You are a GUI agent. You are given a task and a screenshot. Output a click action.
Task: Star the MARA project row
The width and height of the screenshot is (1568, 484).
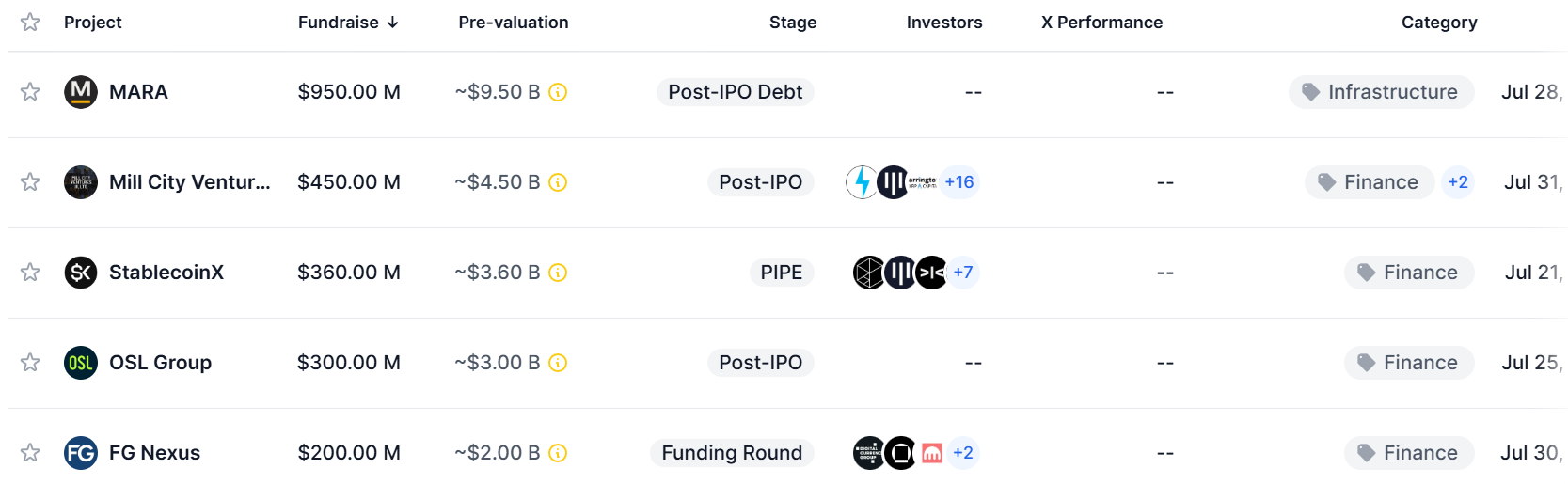coord(30,92)
